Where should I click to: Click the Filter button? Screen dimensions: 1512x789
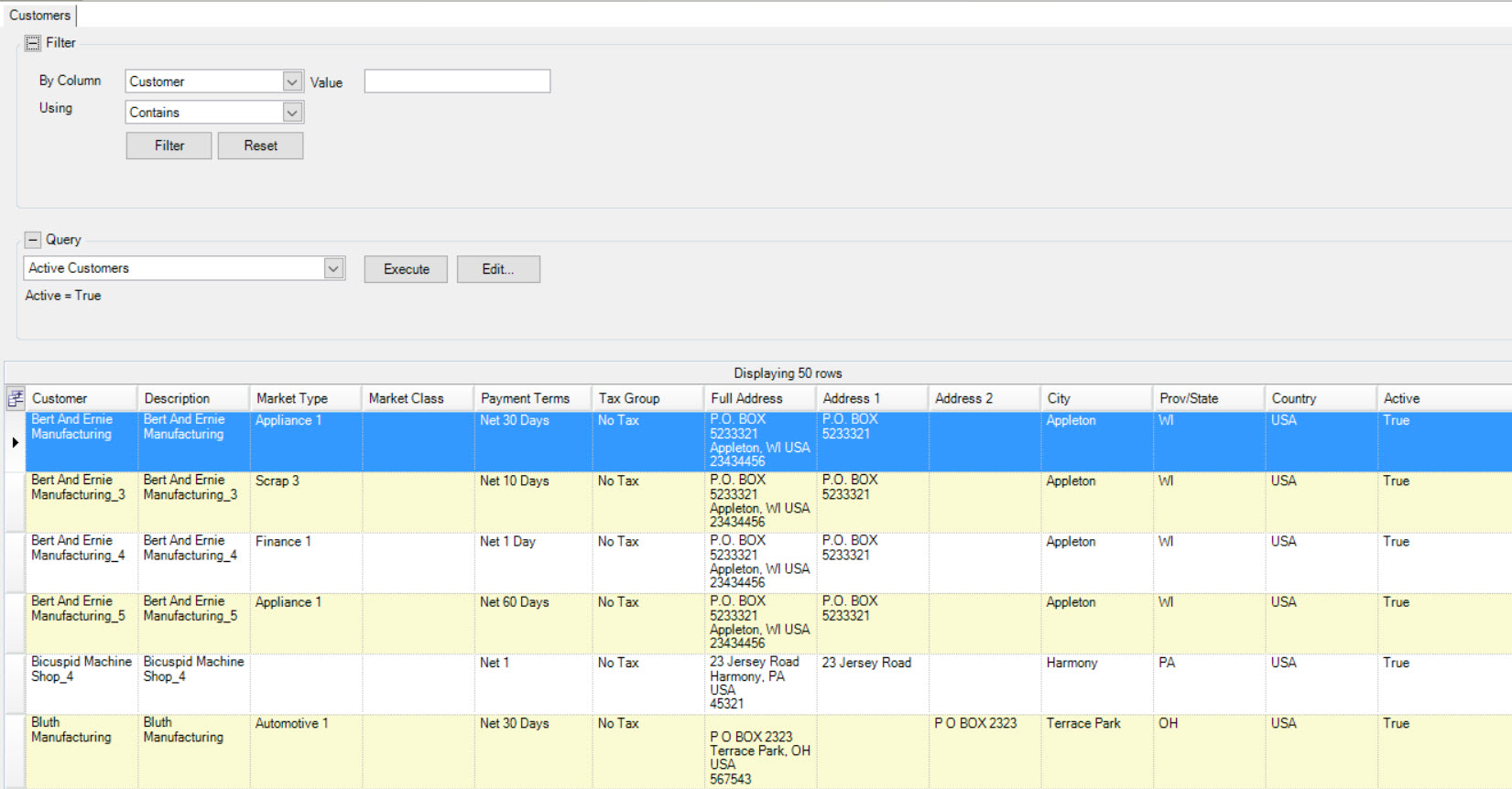(169, 146)
